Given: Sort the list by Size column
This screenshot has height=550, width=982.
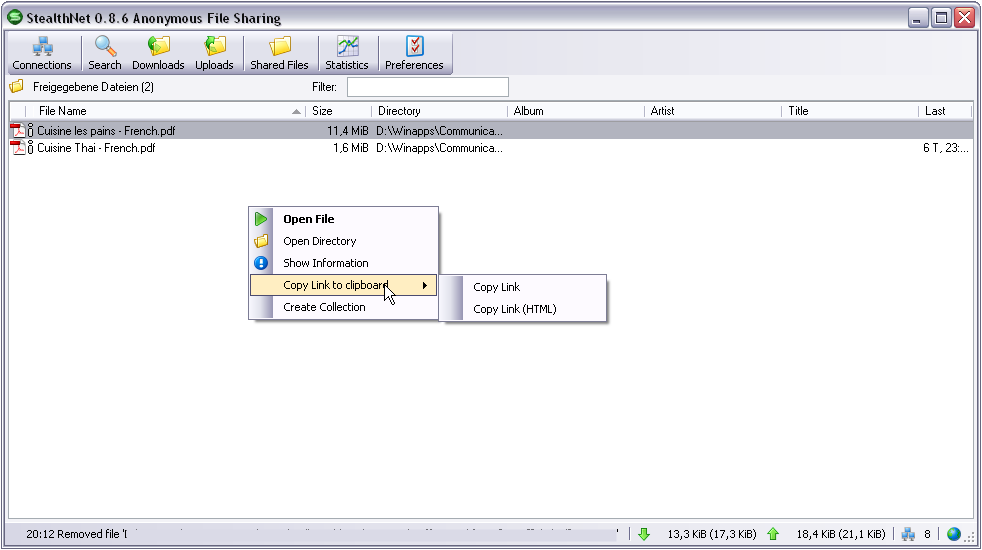Looking at the screenshot, I should (x=339, y=111).
